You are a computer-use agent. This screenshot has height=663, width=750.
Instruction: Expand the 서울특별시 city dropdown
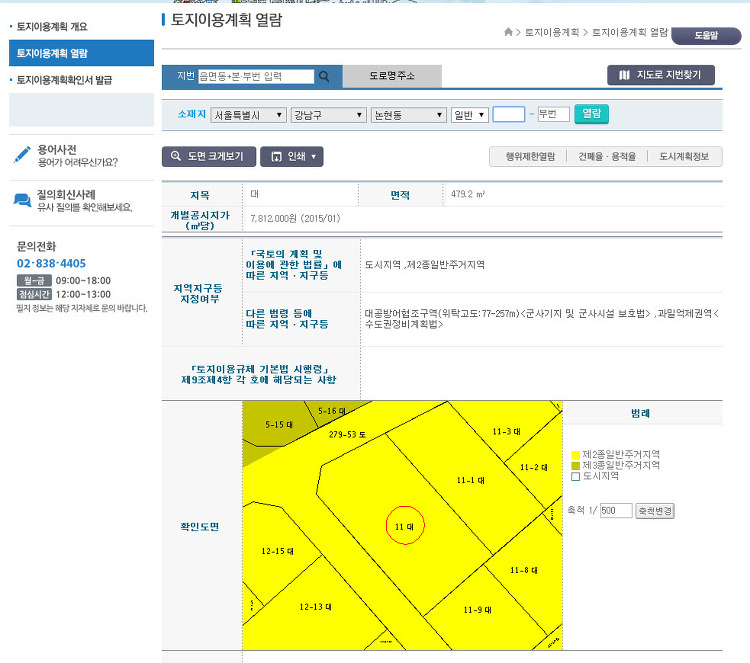coord(249,115)
